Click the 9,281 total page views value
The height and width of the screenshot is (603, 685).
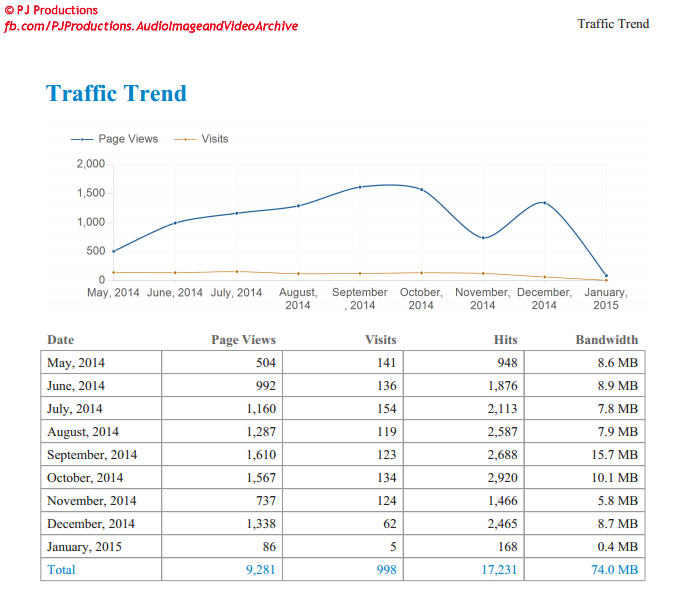pos(260,570)
